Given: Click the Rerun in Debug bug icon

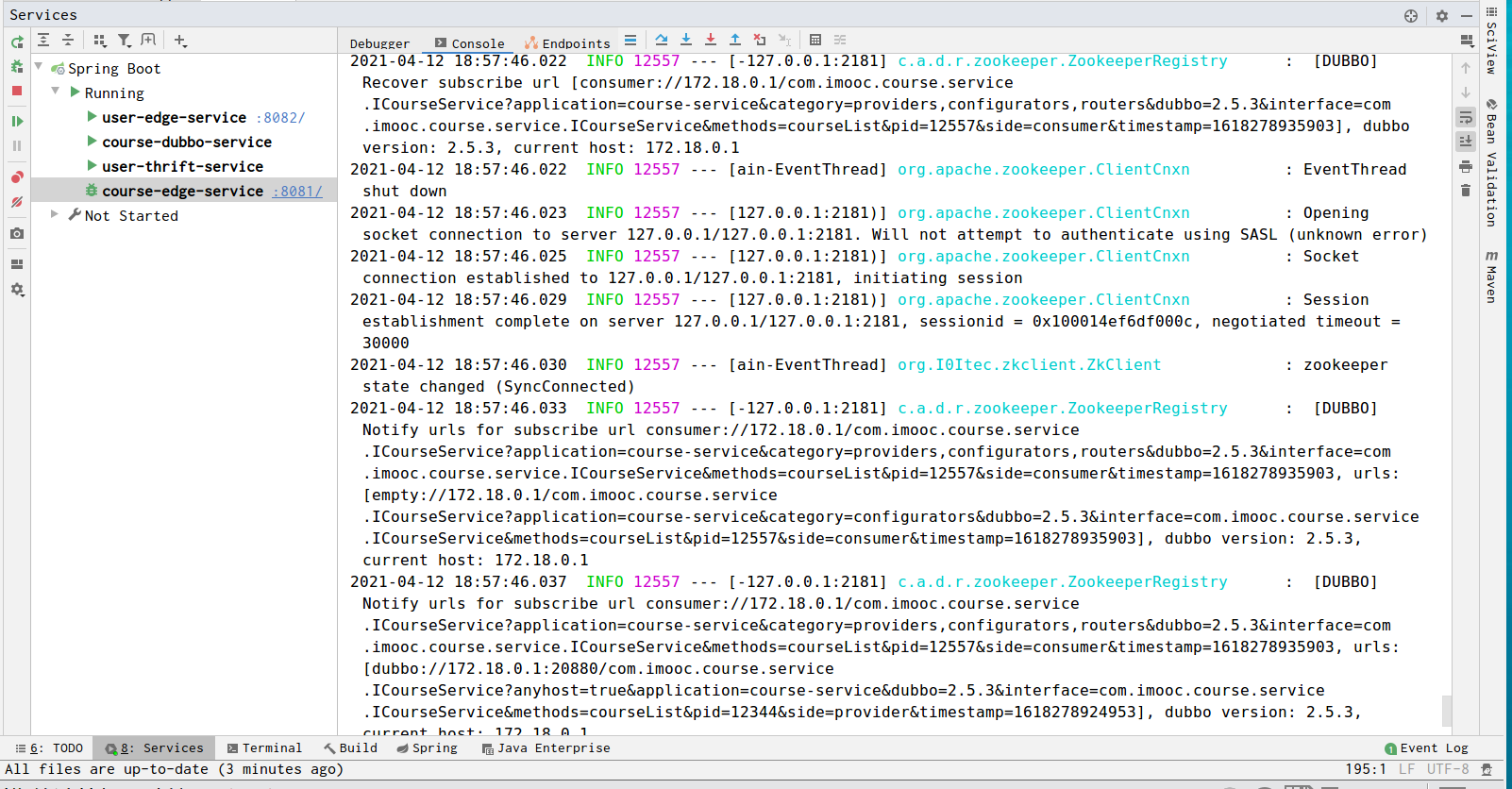Looking at the screenshot, I should 17,67.
